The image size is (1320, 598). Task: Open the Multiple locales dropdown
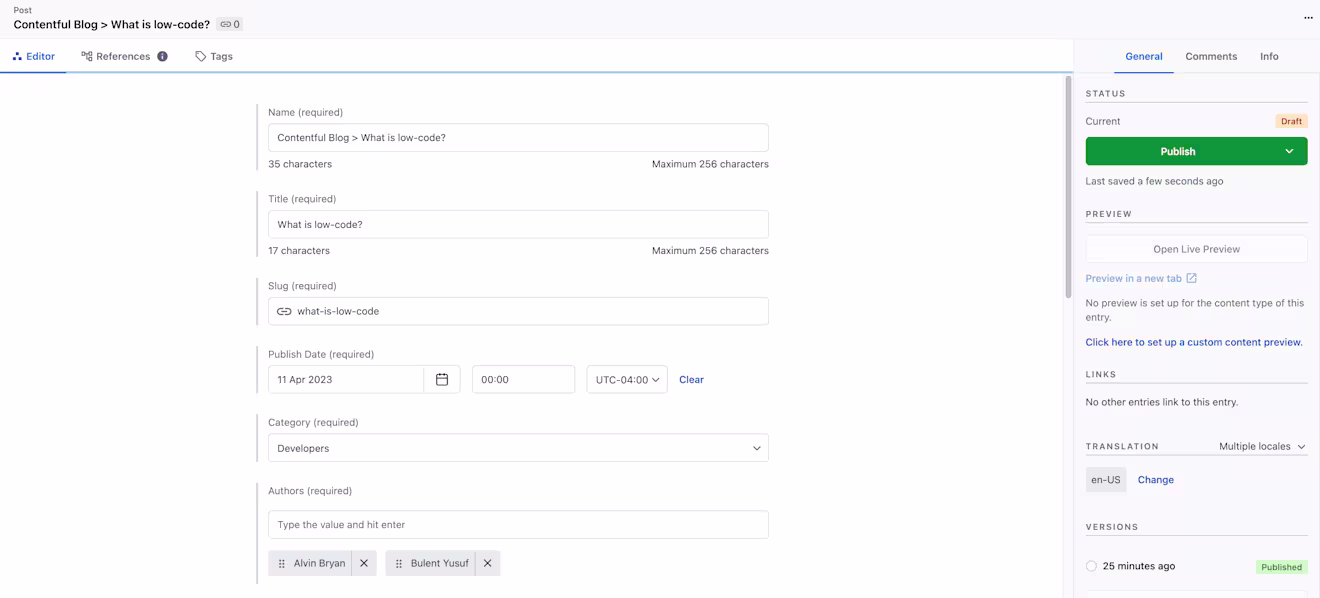click(x=1262, y=446)
